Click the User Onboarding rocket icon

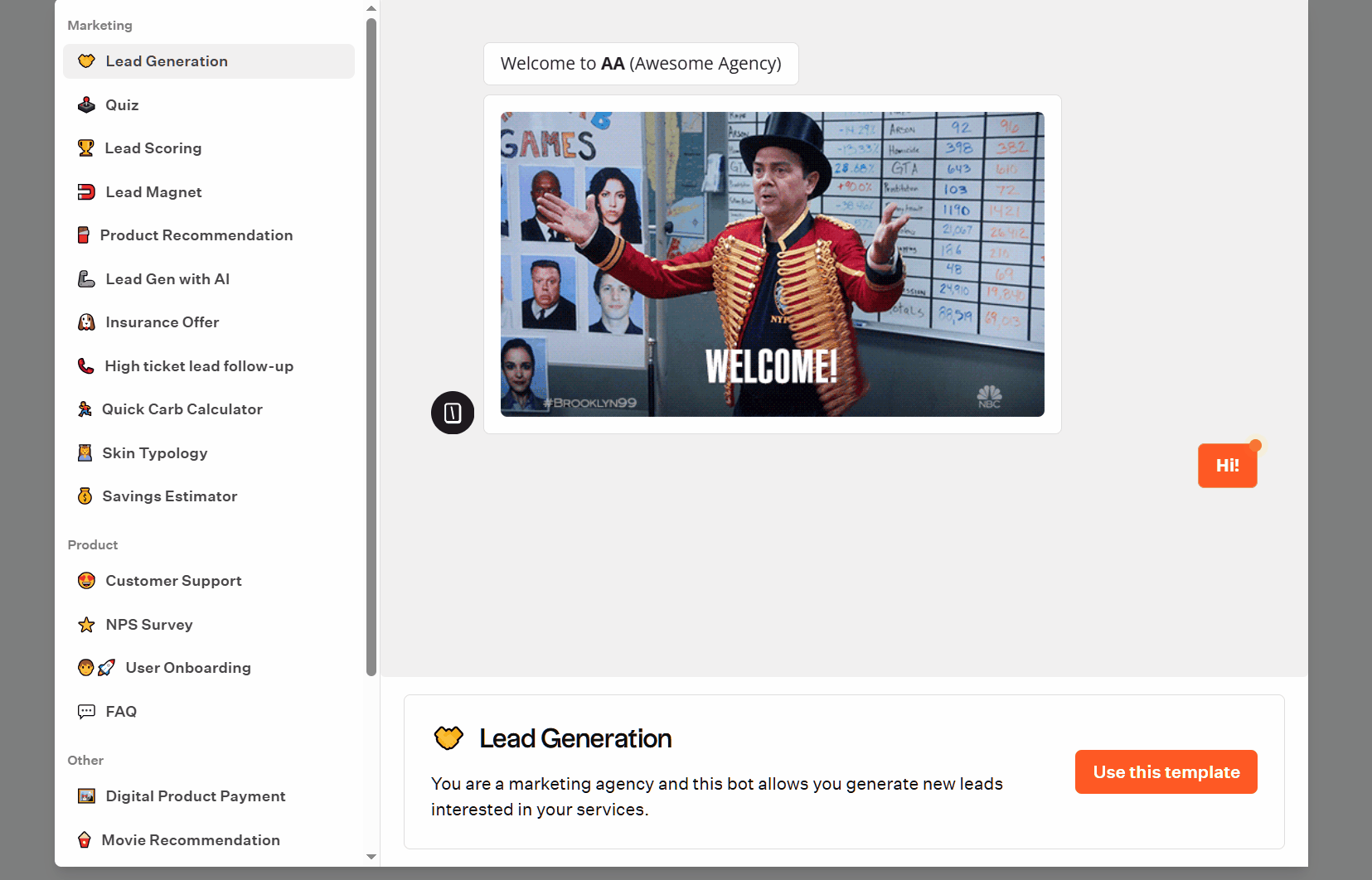[106, 668]
